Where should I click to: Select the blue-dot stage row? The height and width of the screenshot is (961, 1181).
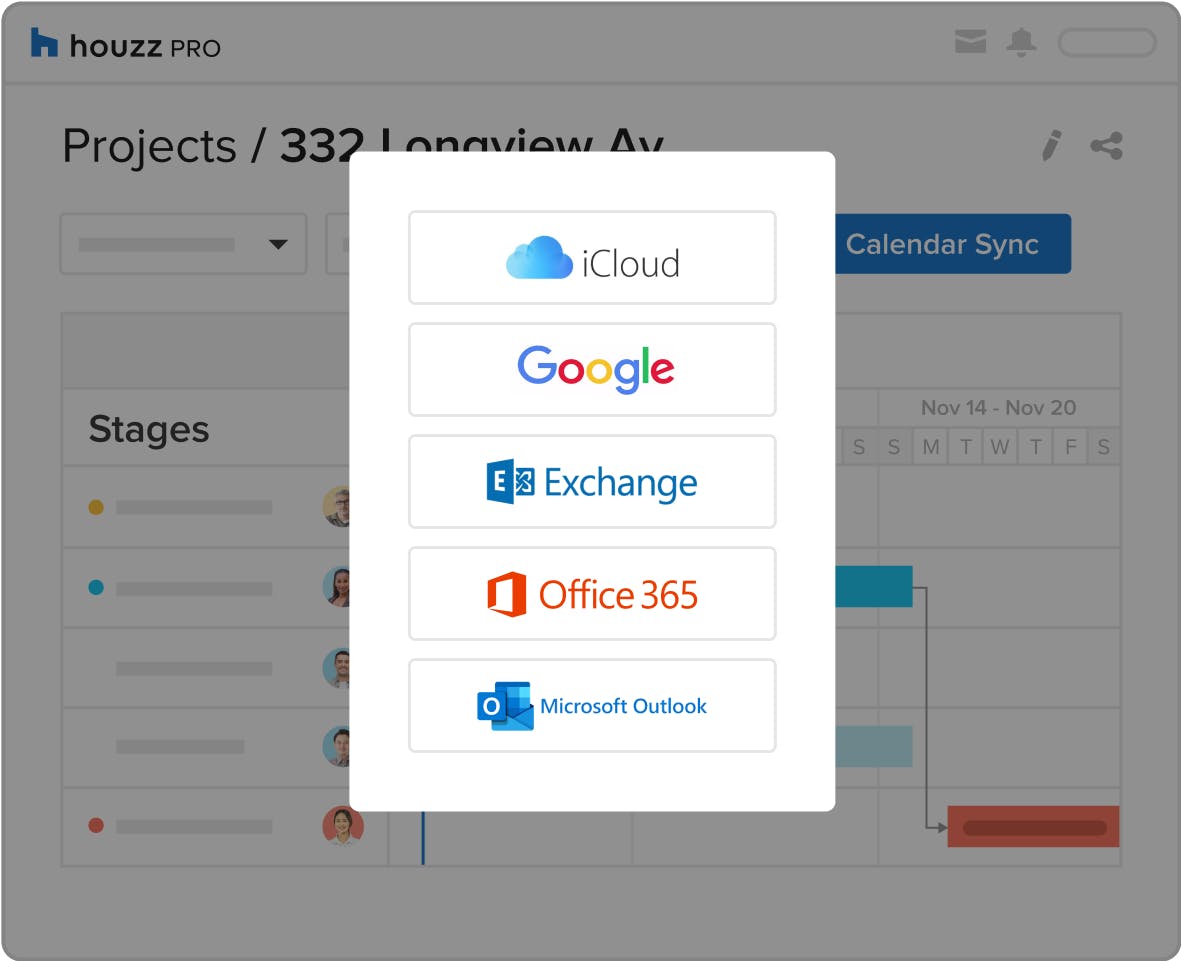pos(206,587)
